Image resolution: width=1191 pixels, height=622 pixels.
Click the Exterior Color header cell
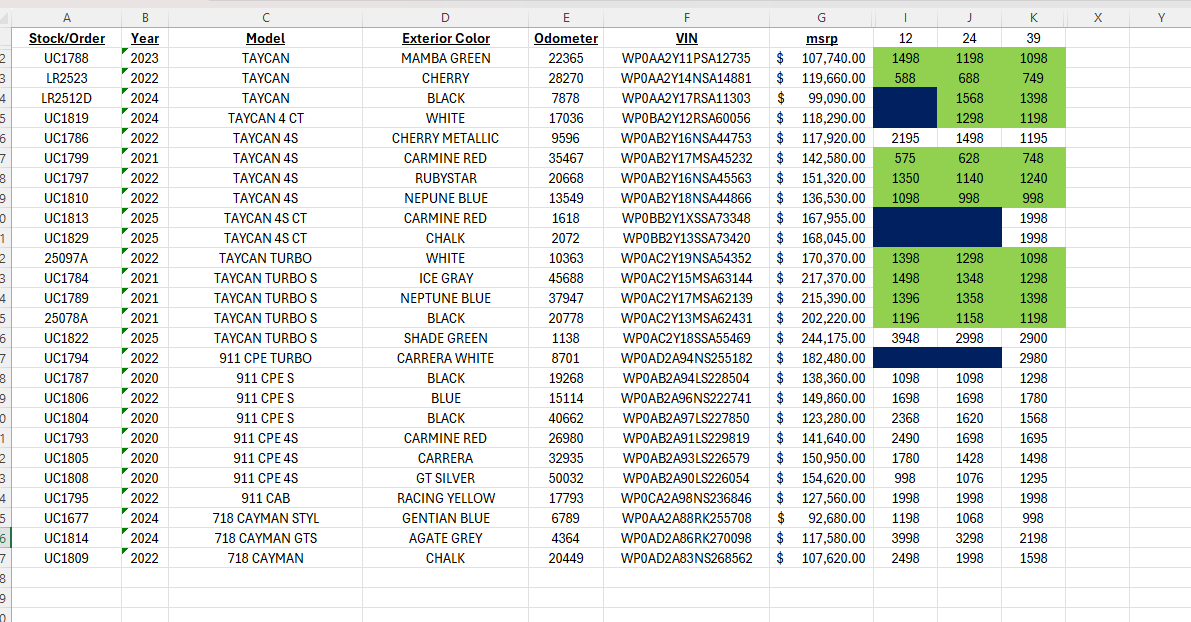point(446,38)
